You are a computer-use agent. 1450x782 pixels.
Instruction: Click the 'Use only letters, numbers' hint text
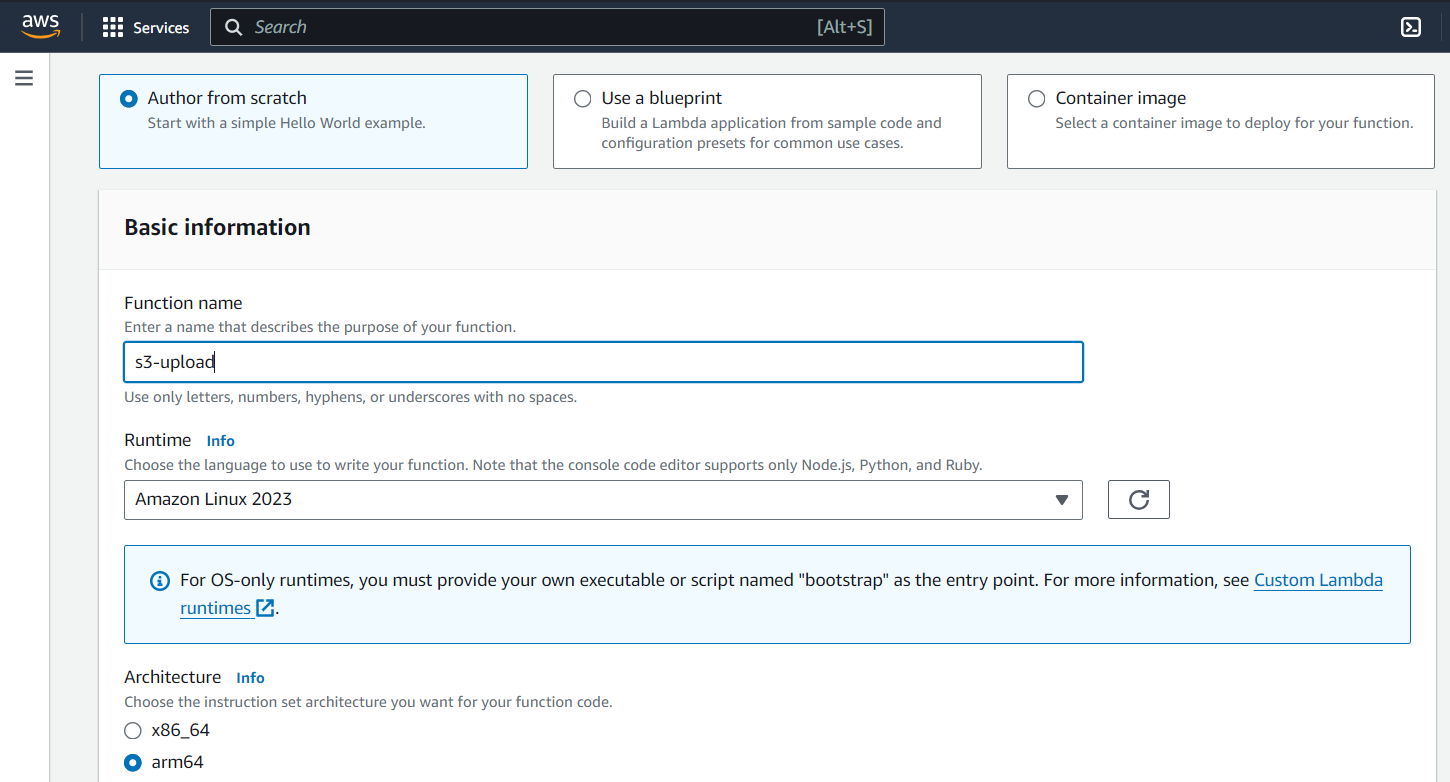[350, 397]
